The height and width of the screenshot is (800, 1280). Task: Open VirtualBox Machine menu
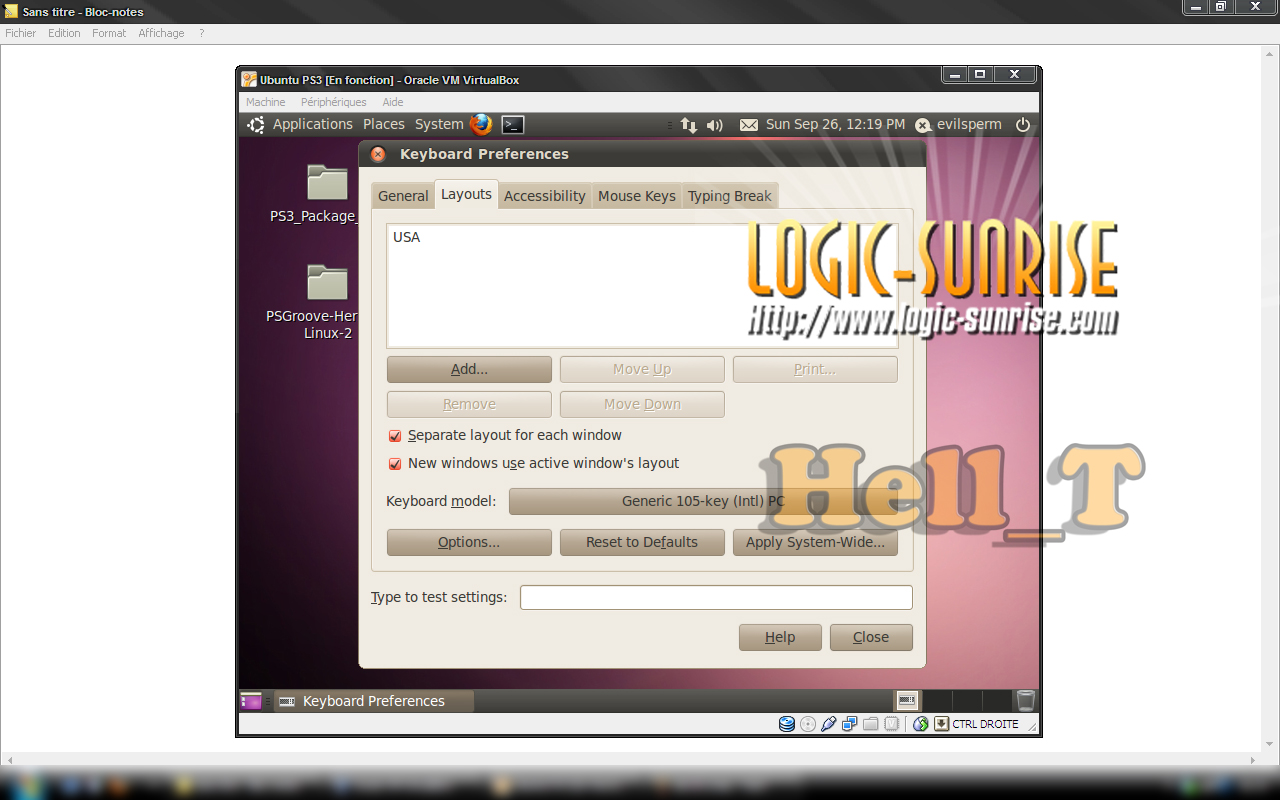266,102
